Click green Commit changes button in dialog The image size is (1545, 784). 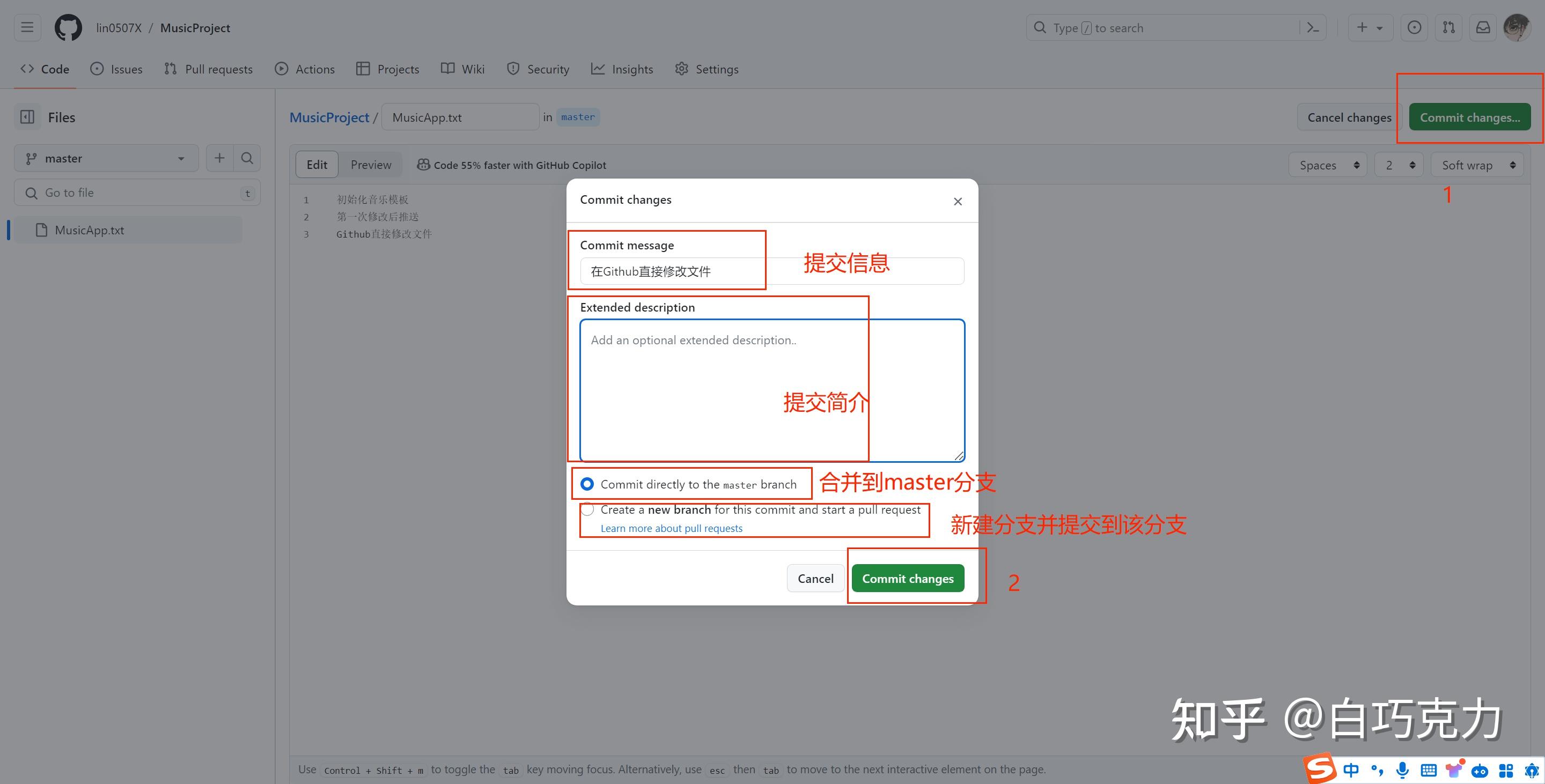point(908,579)
